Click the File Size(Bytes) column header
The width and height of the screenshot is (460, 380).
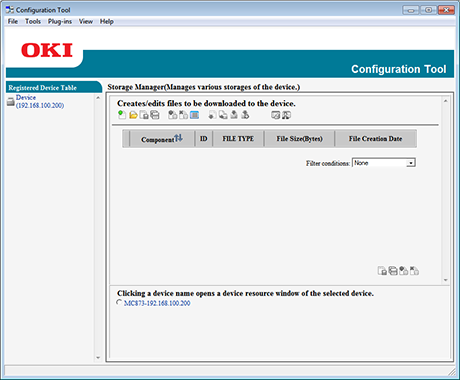(x=299, y=139)
